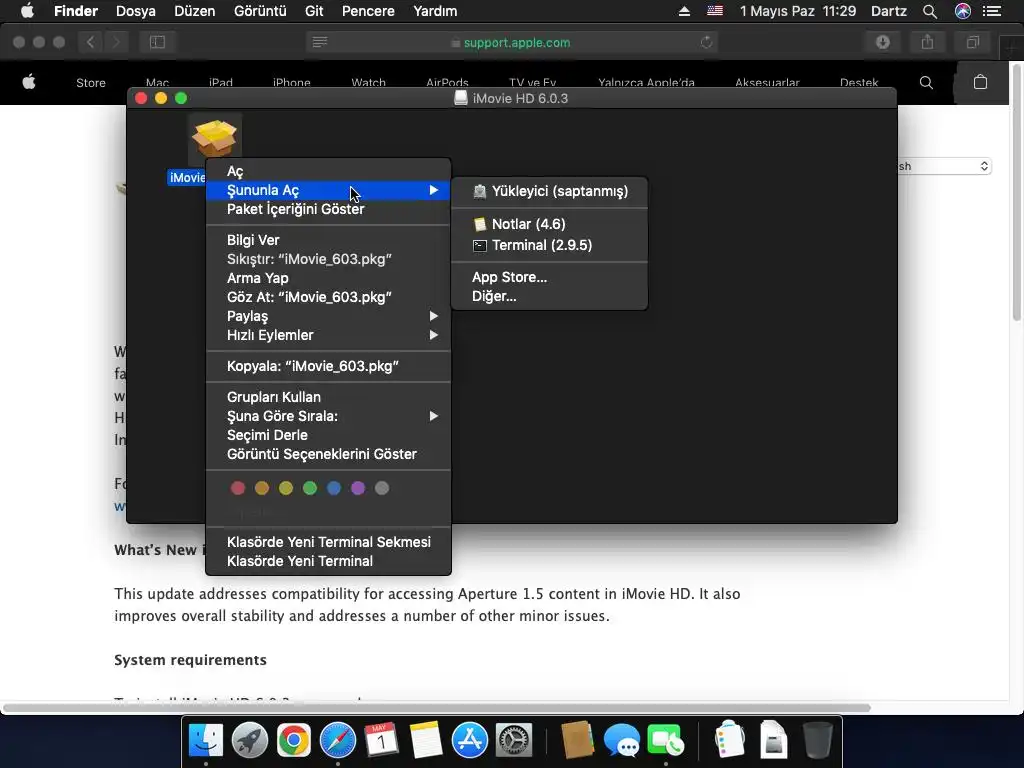Screen dimensions: 1024x768
Task: Open the language dropdown on Apple page
Action: point(944,166)
